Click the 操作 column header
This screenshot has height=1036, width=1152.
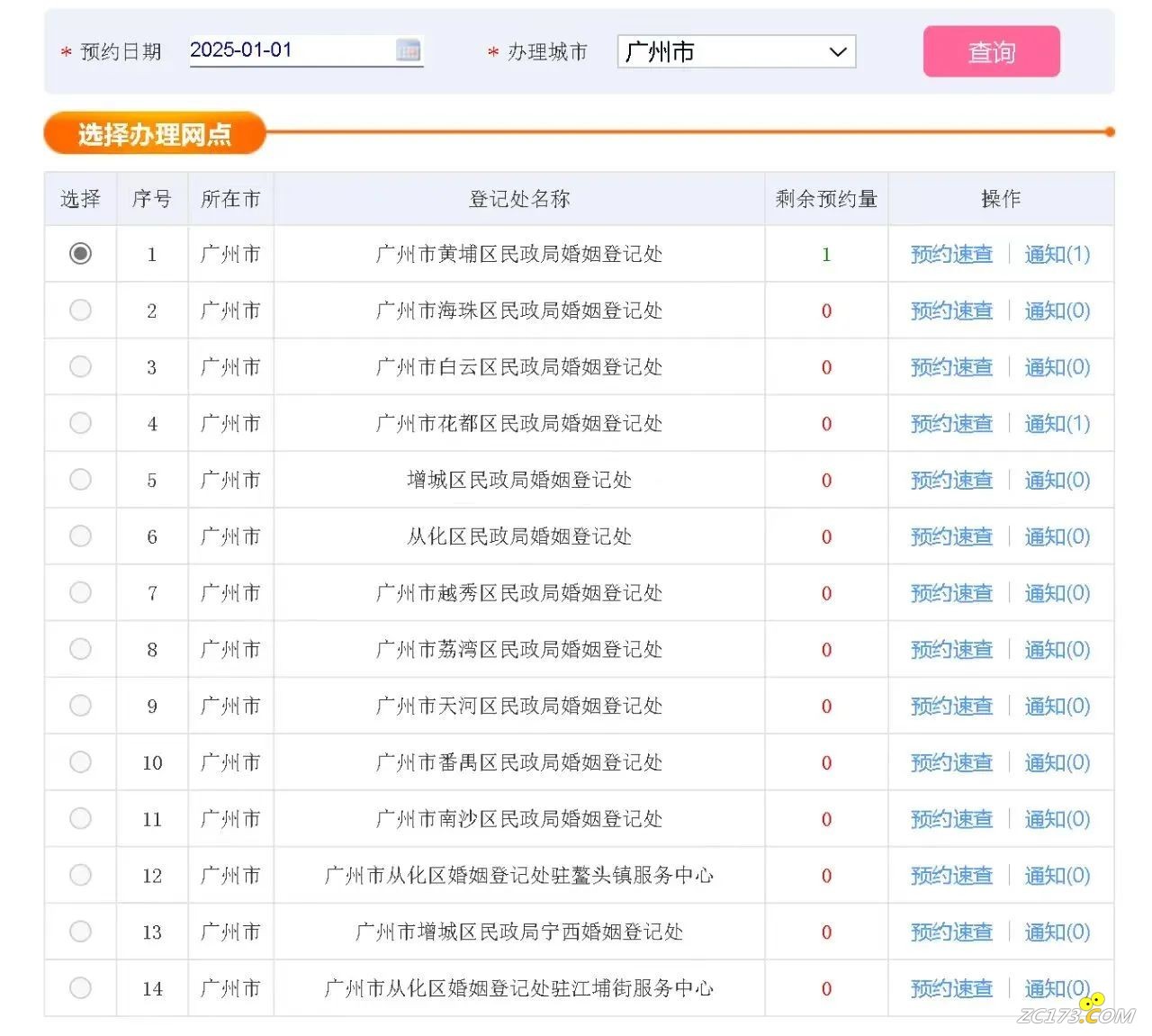click(1001, 199)
